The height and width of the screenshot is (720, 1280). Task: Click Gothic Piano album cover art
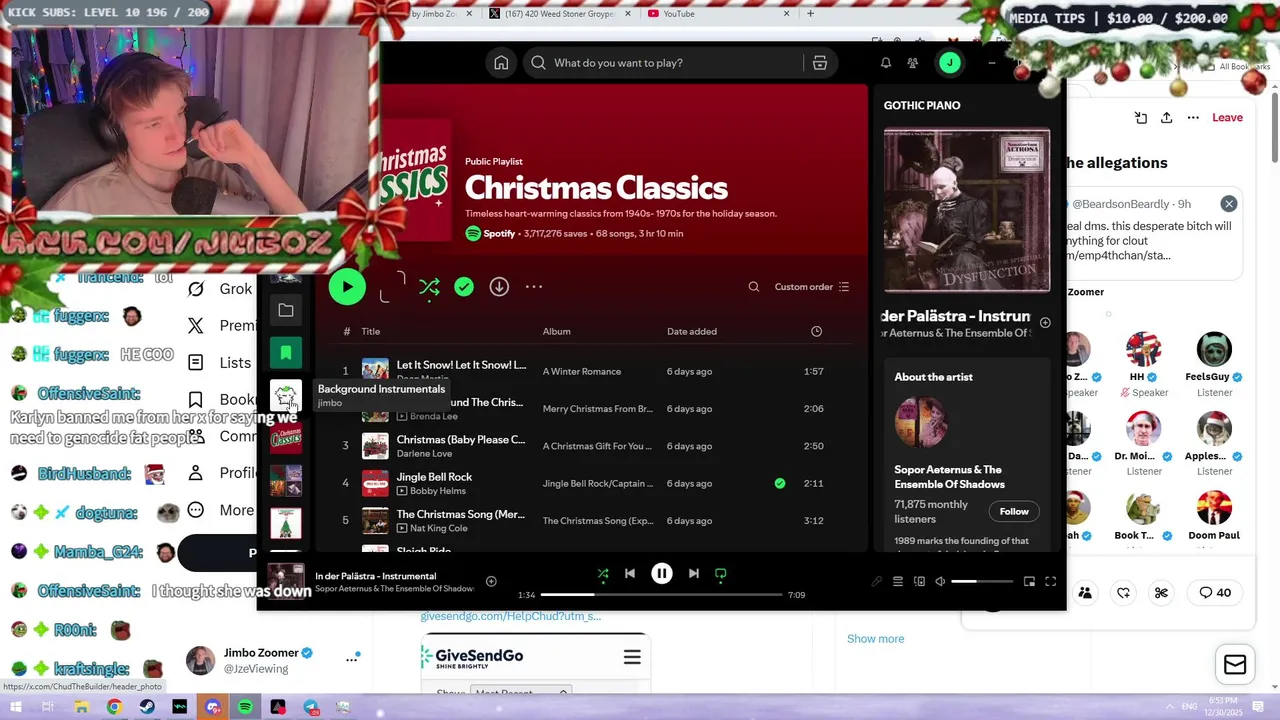click(967, 210)
